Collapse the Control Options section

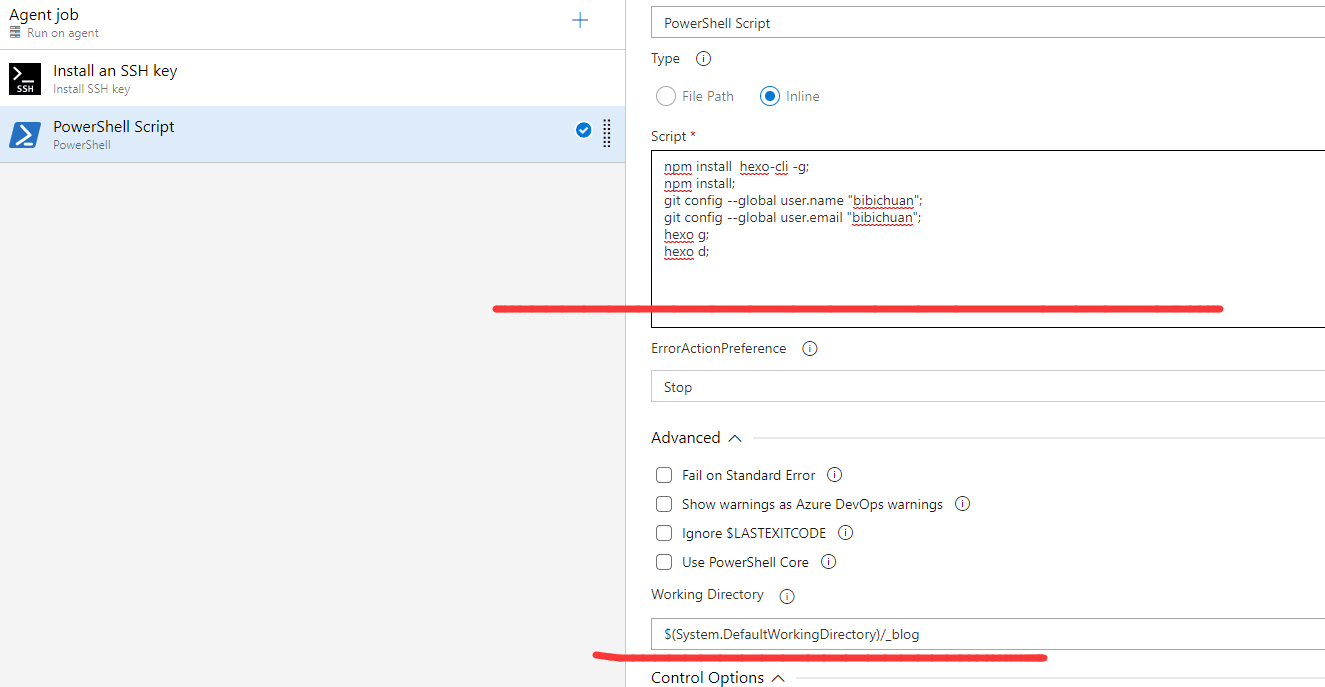click(x=778, y=678)
